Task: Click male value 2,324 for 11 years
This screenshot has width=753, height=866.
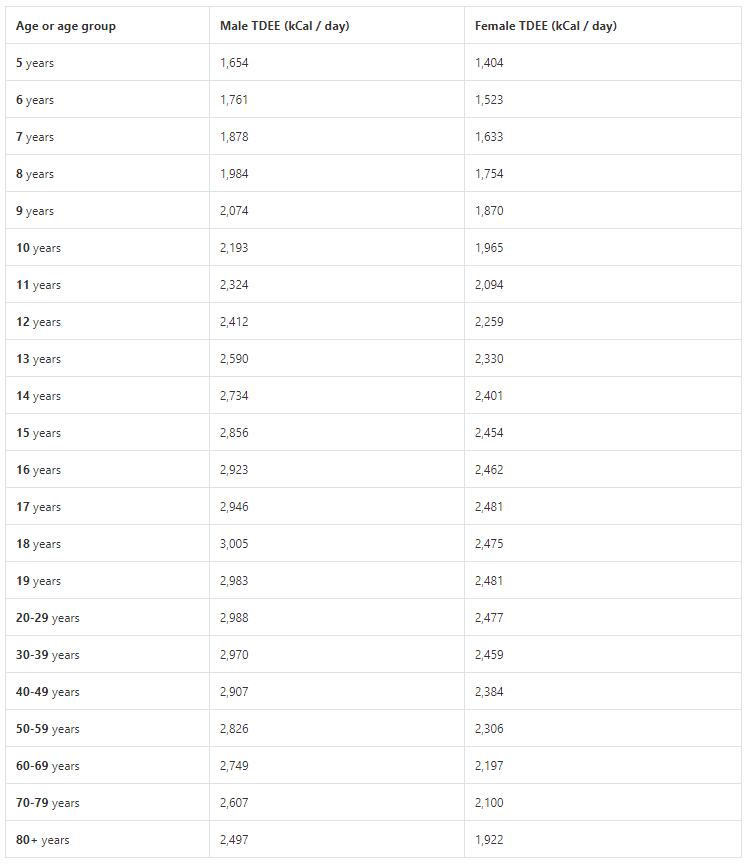Action: coord(234,285)
